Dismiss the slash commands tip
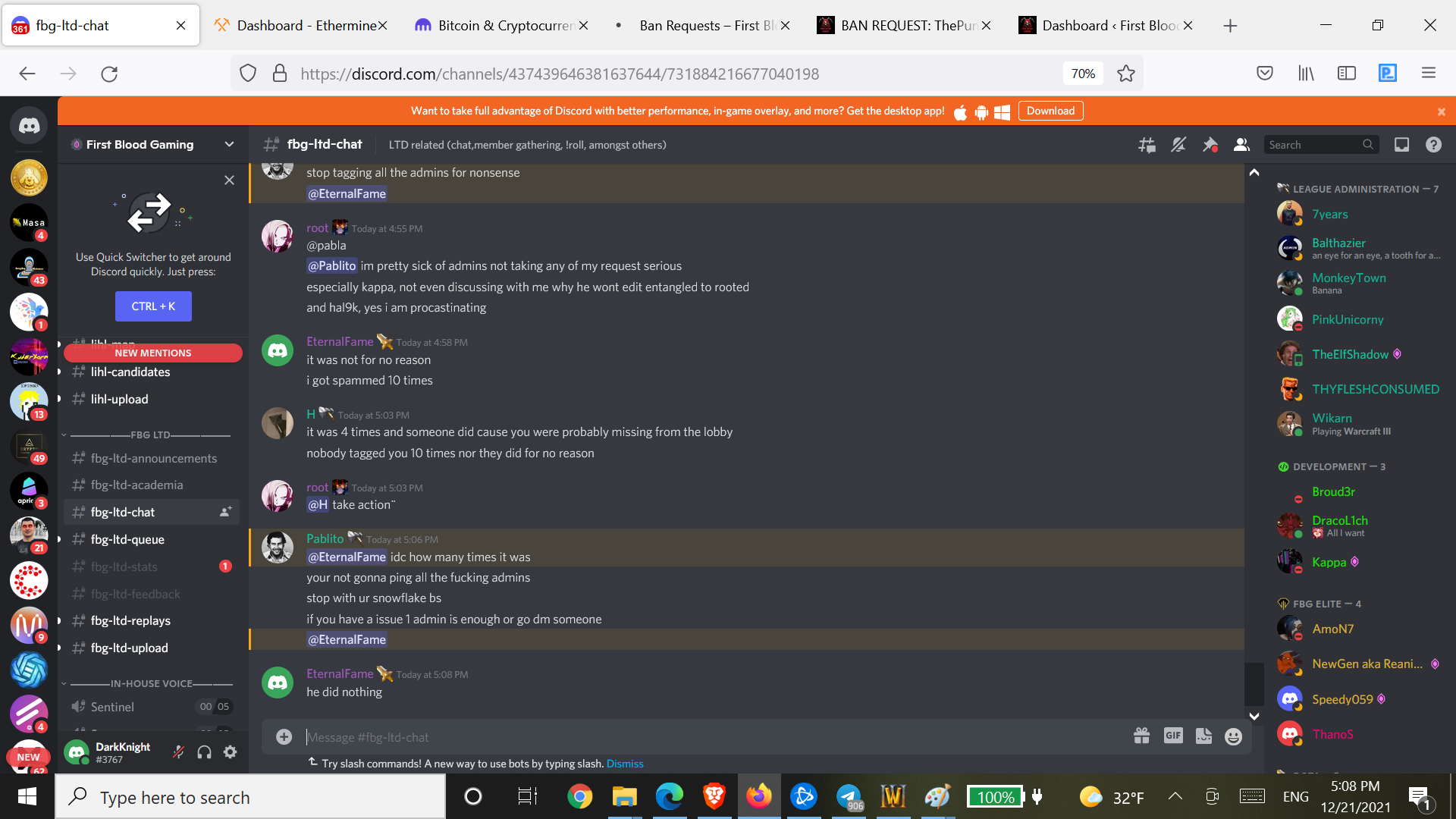 click(625, 764)
